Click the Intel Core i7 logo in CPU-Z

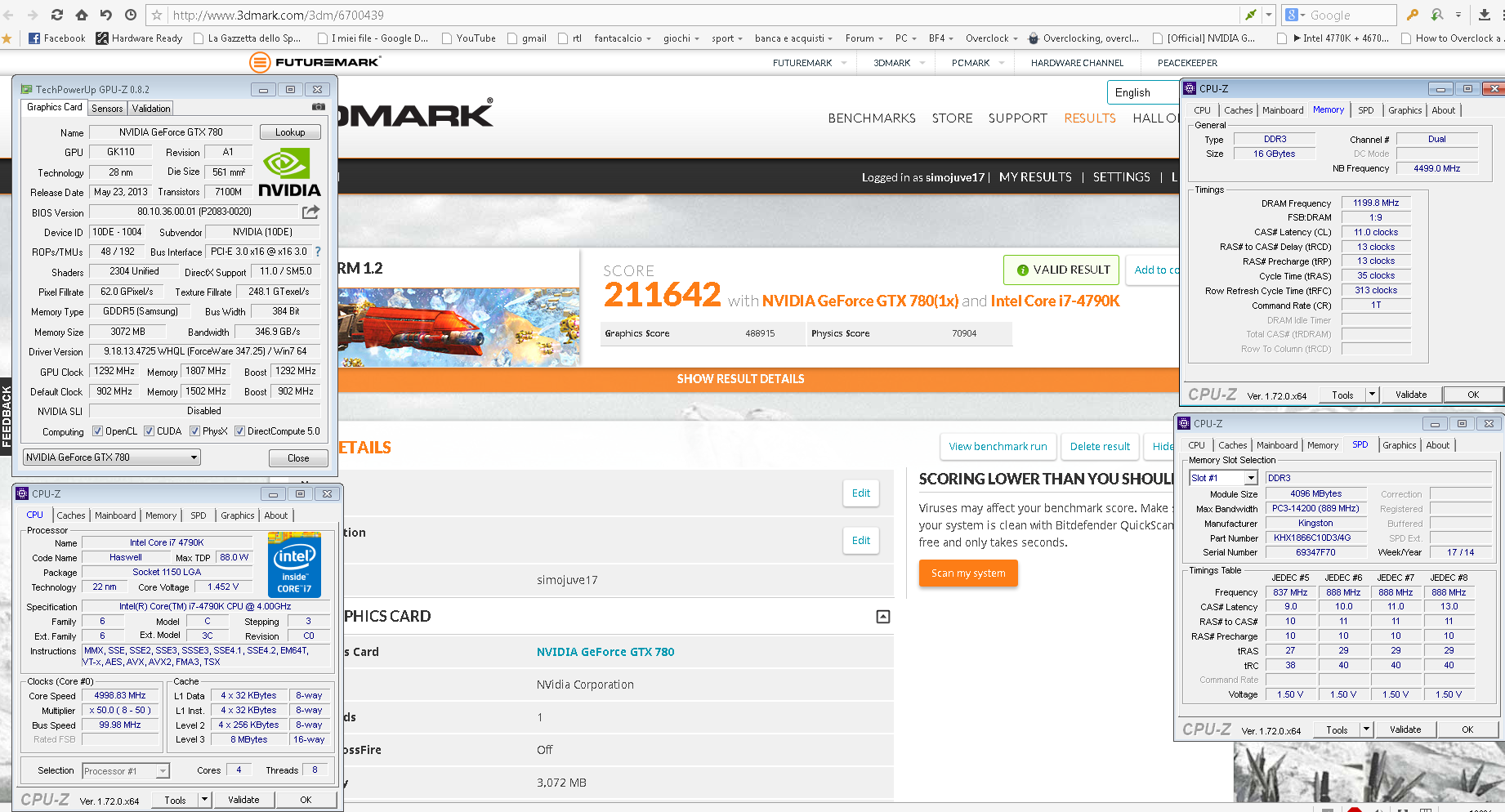(294, 565)
